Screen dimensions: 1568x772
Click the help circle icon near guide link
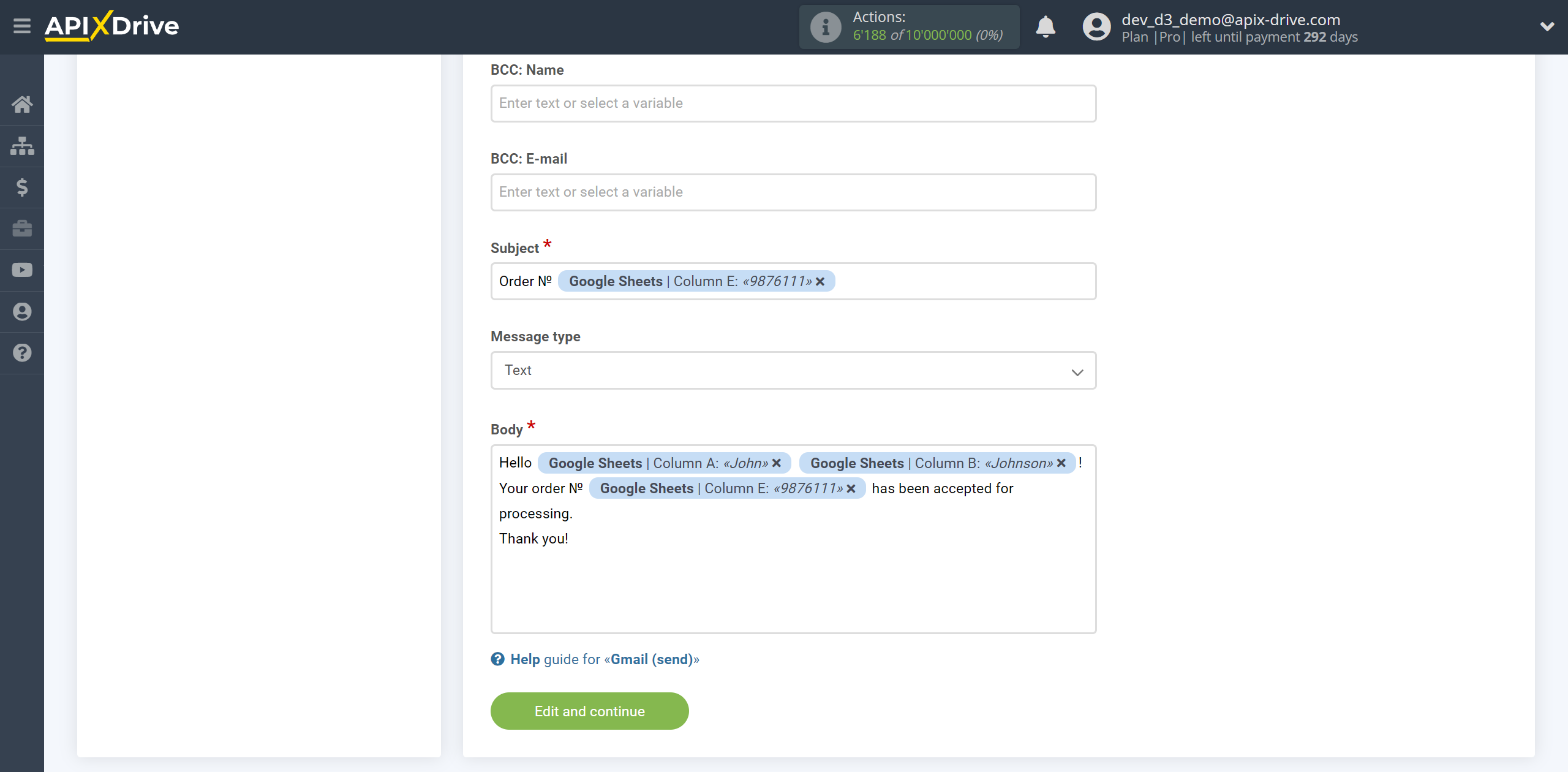click(x=497, y=659)
